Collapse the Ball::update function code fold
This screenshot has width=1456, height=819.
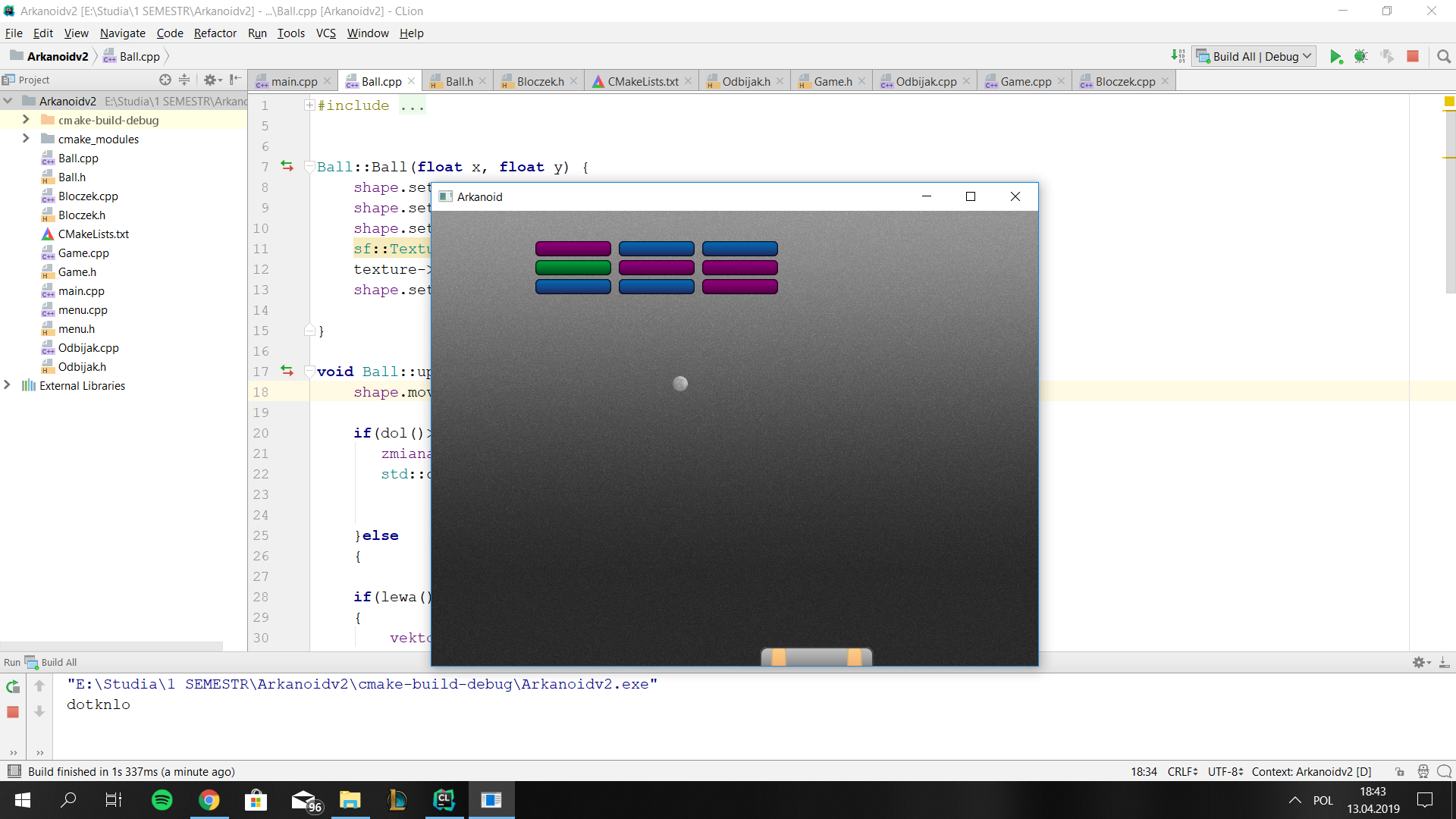pos(309,371)
